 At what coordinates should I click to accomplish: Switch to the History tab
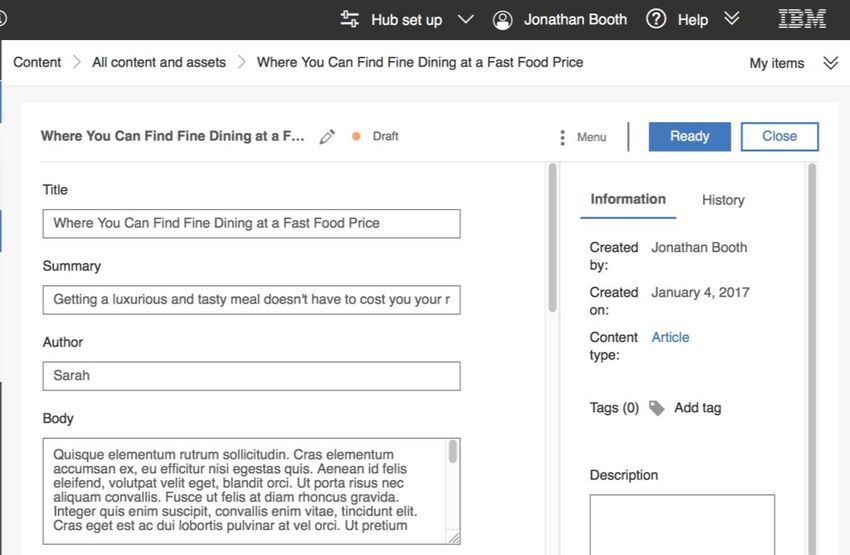(723, 200)
